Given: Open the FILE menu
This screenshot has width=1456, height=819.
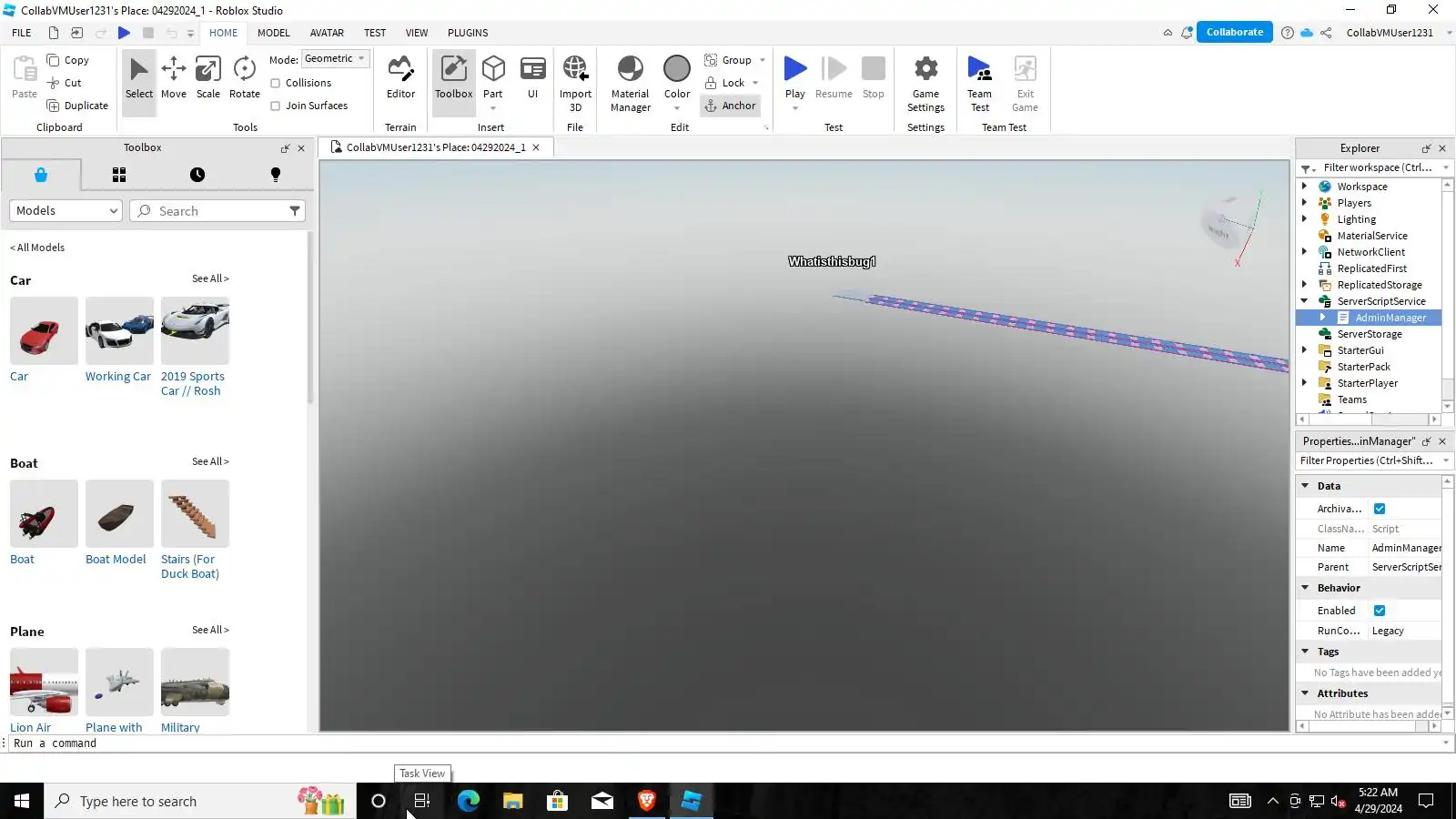Looking at the screenshot, I should 22,33.
